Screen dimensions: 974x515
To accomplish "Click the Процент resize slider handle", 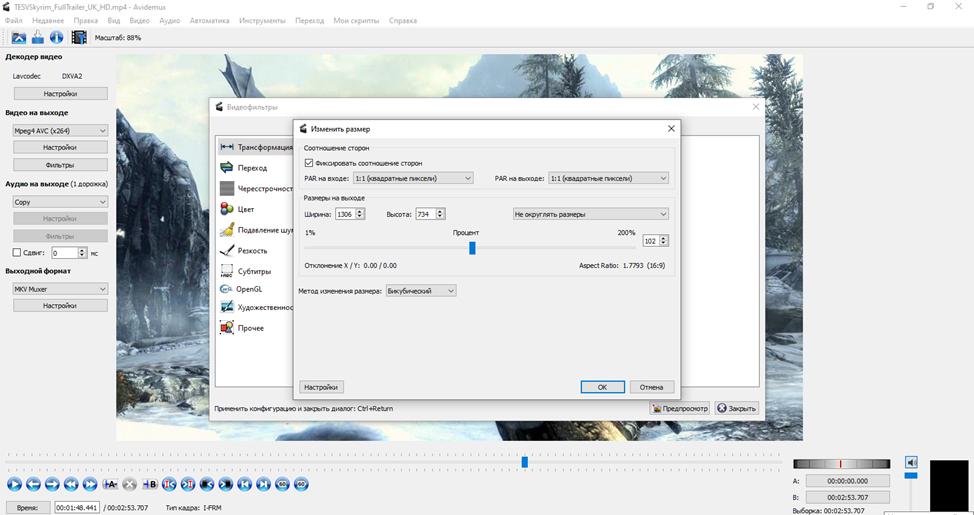I will click(472, 248).
